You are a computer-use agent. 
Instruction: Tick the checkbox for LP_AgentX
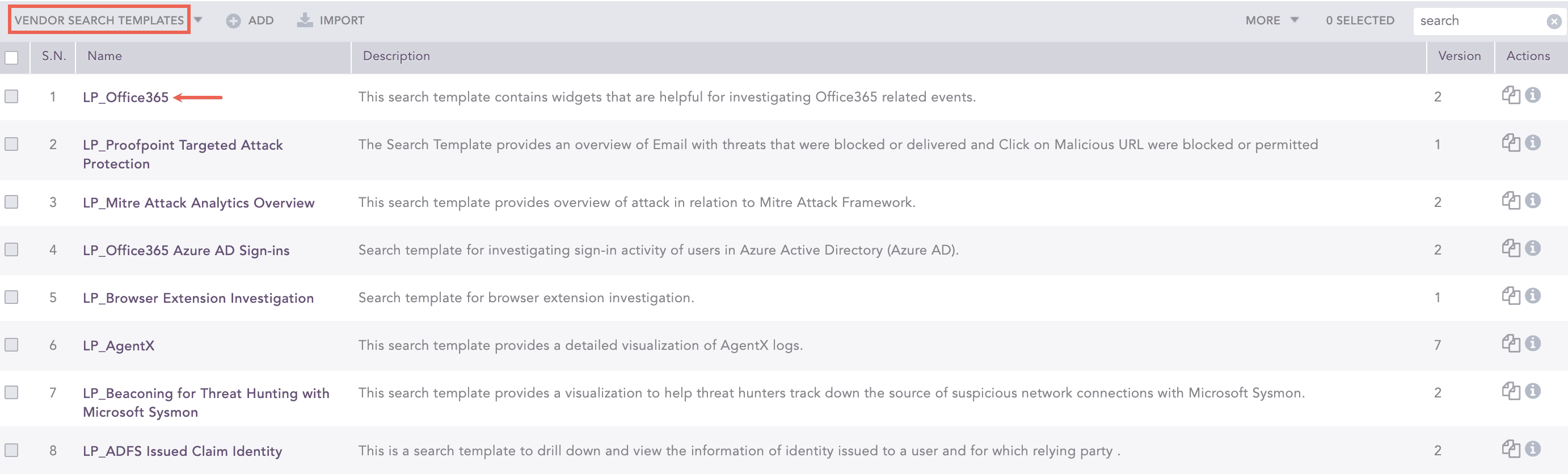coord(11,344)
